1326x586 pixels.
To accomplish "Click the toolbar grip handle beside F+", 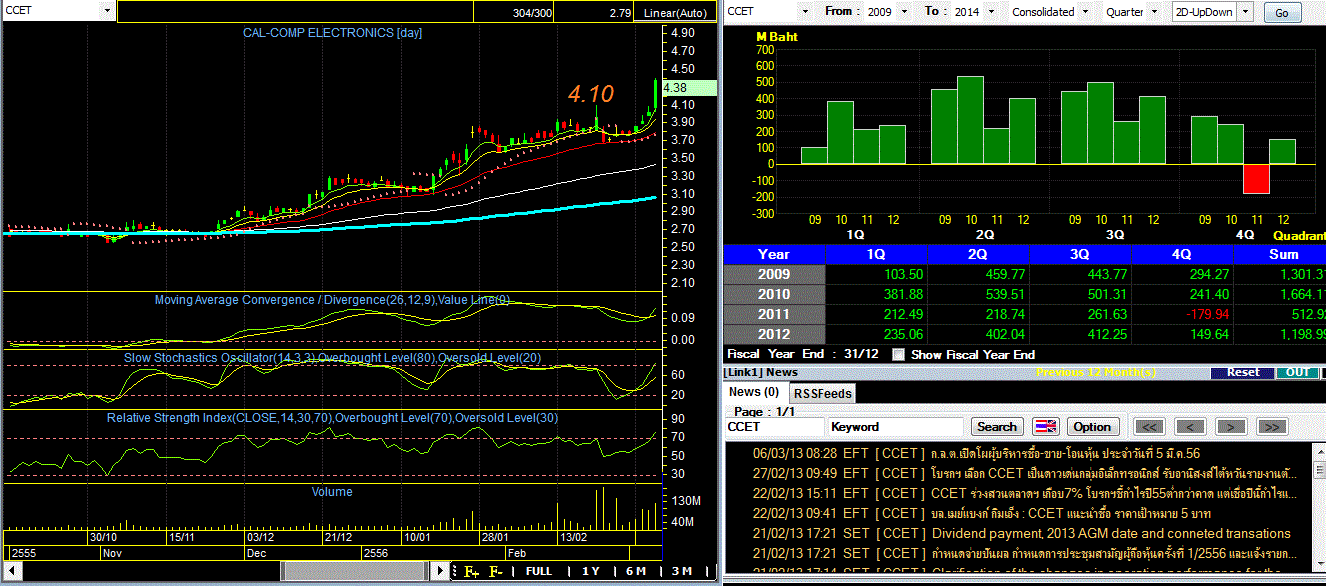I will coord(455,571).
